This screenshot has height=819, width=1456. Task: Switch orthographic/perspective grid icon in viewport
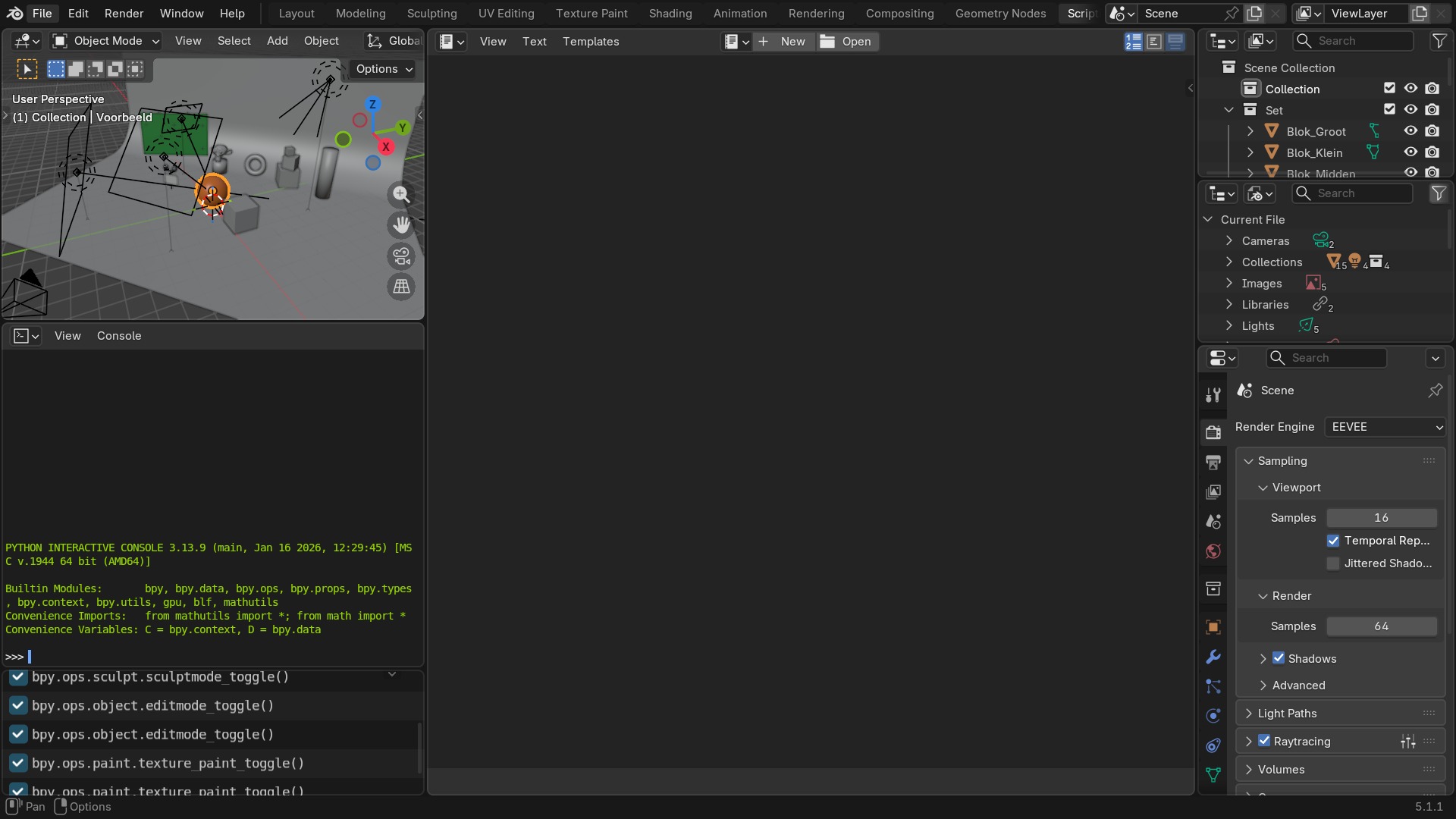401,287
